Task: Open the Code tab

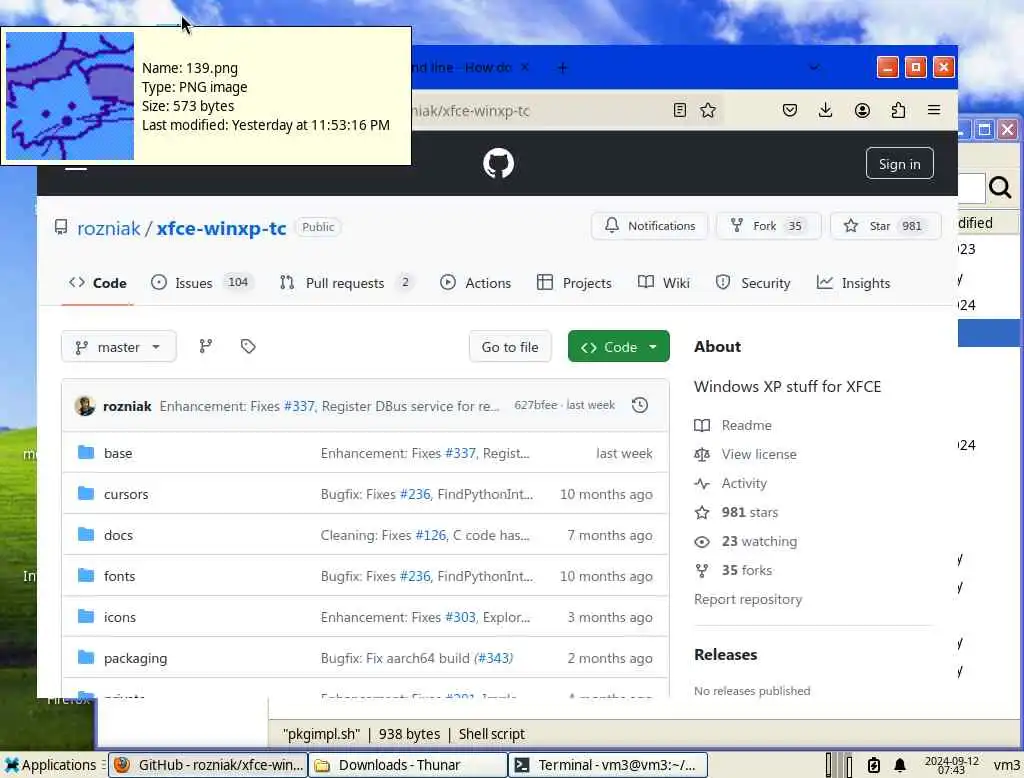Action: click(x=98, y=283)
